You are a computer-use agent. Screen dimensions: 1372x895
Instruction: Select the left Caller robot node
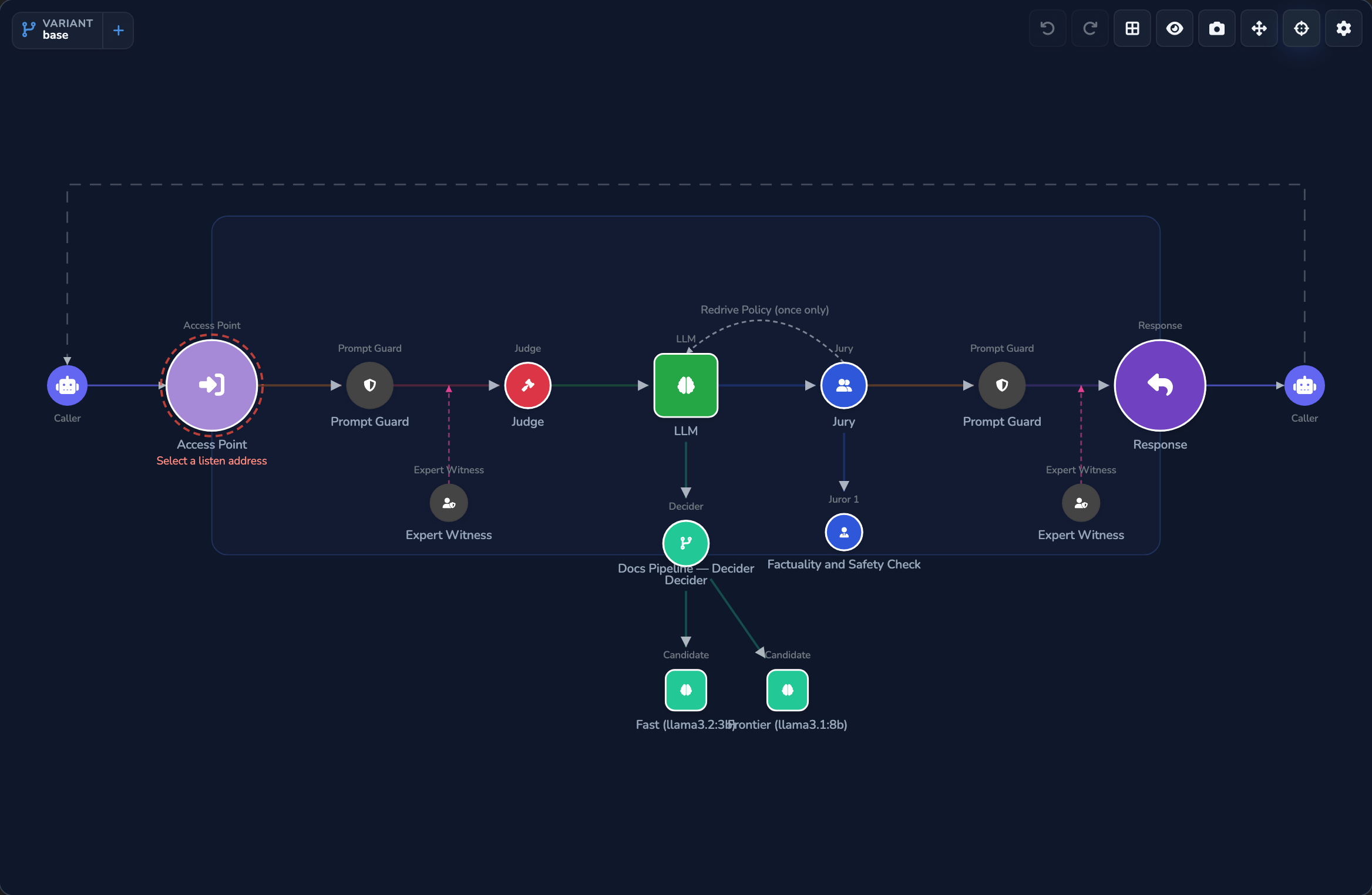(68, 385)
